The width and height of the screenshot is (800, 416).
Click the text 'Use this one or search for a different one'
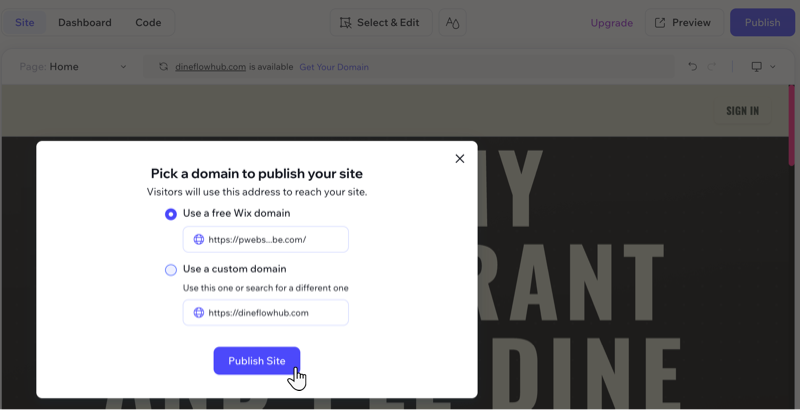tap(266, 288)
